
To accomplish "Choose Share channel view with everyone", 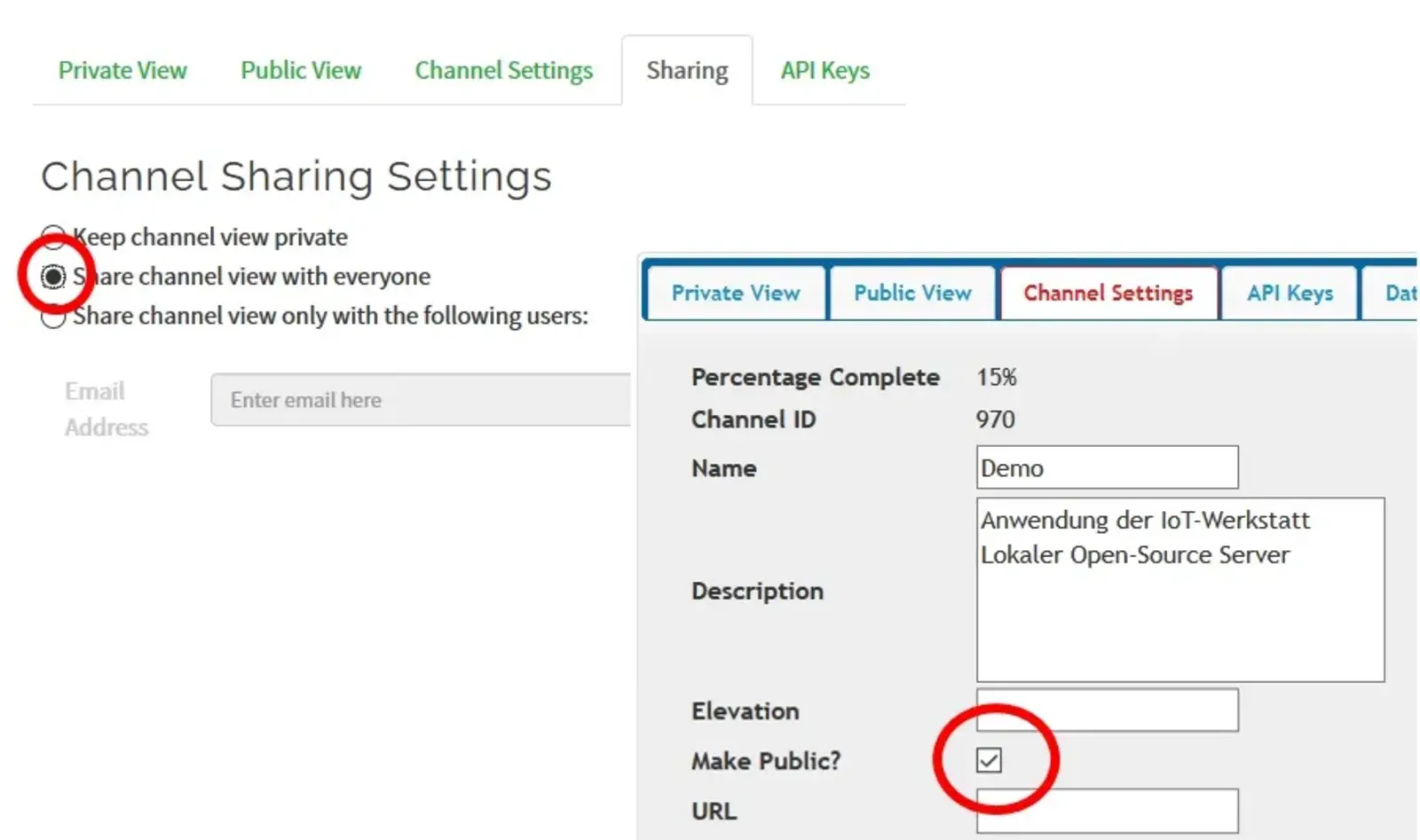I will tap(53, 277).
